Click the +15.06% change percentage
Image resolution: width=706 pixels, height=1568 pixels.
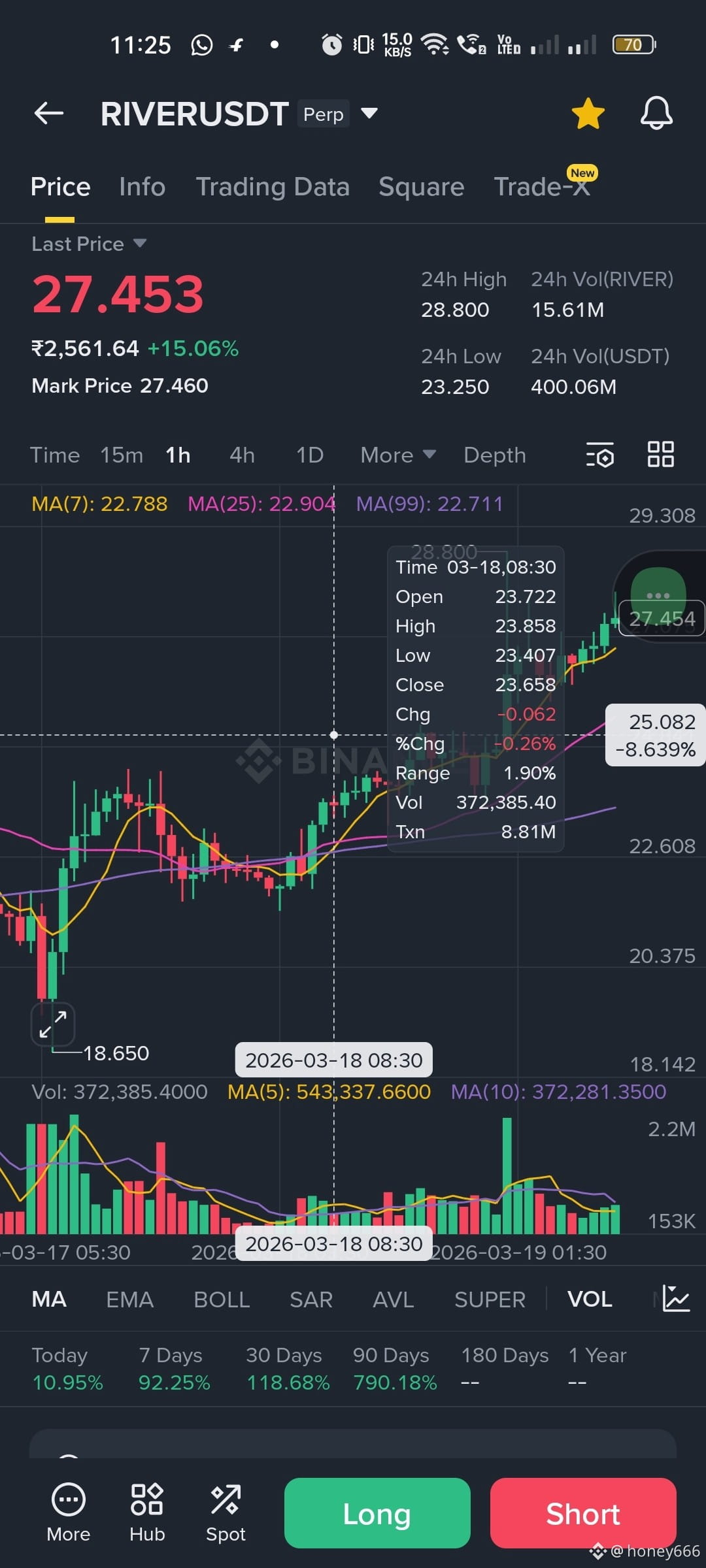tap(193, 348)
